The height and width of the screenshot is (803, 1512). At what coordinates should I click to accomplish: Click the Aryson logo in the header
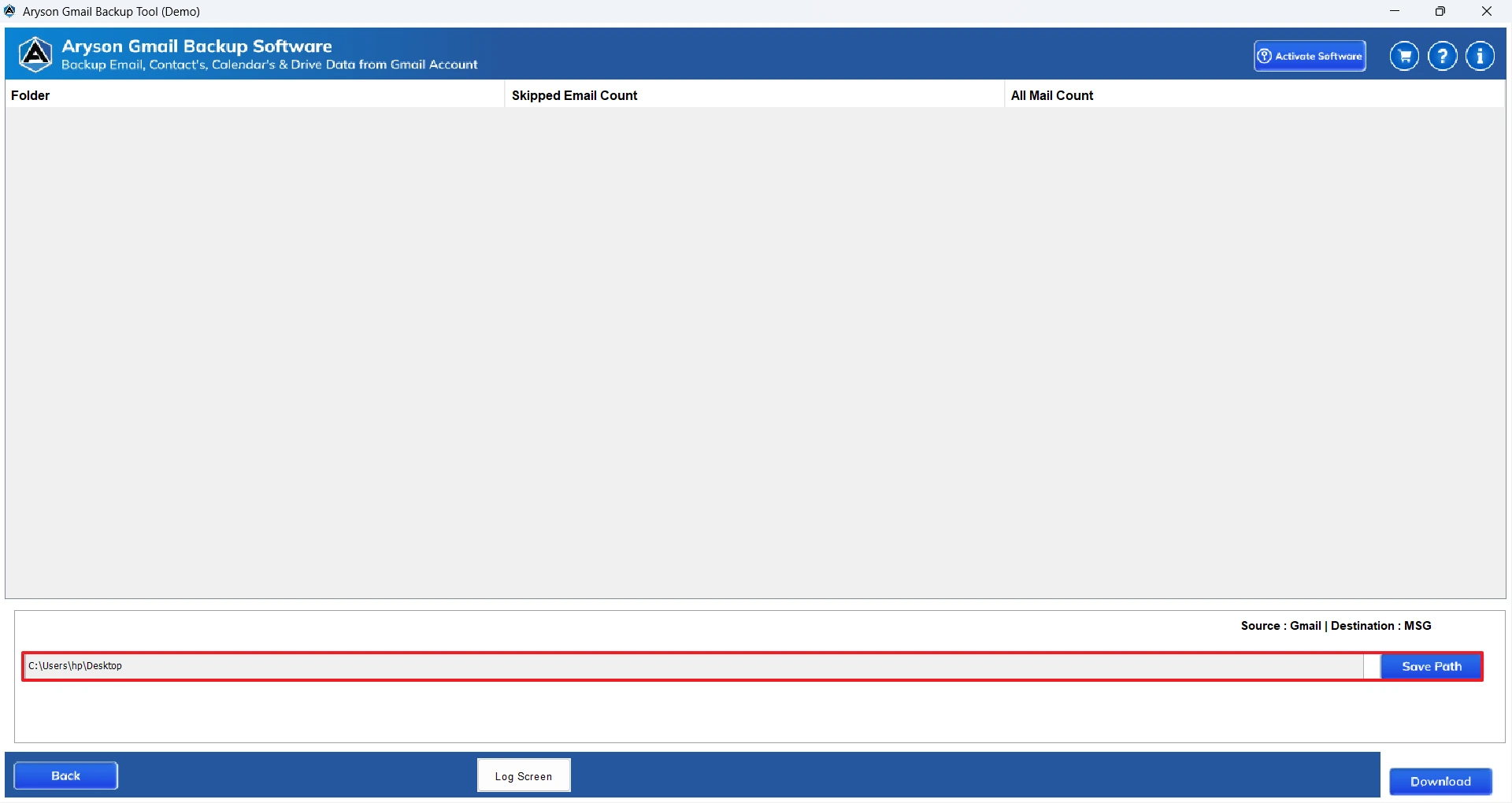(x=35, y=54)
